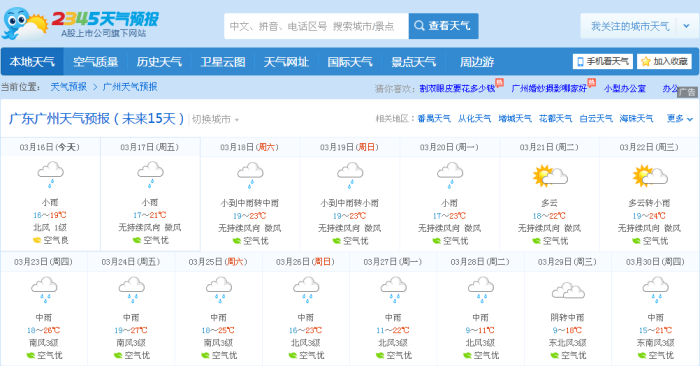Open 白云天气 link
700x366 pixels.
(596, 119)
